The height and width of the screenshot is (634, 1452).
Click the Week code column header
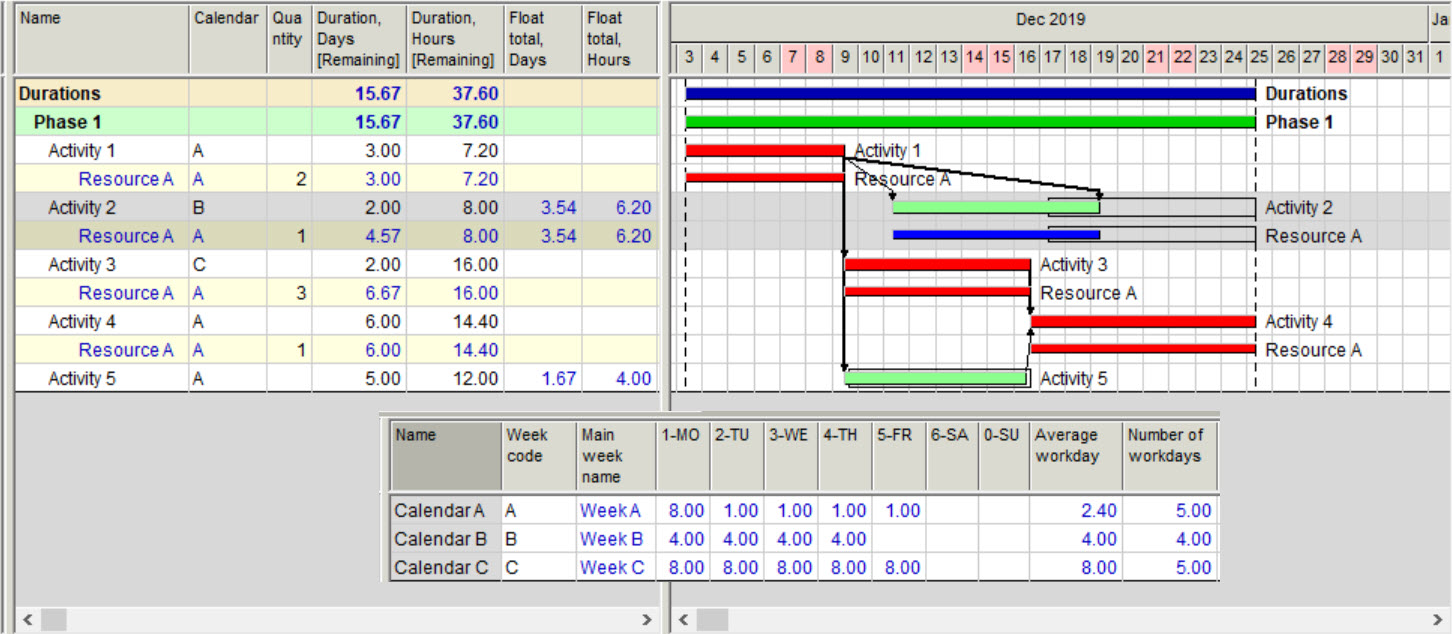538,456
